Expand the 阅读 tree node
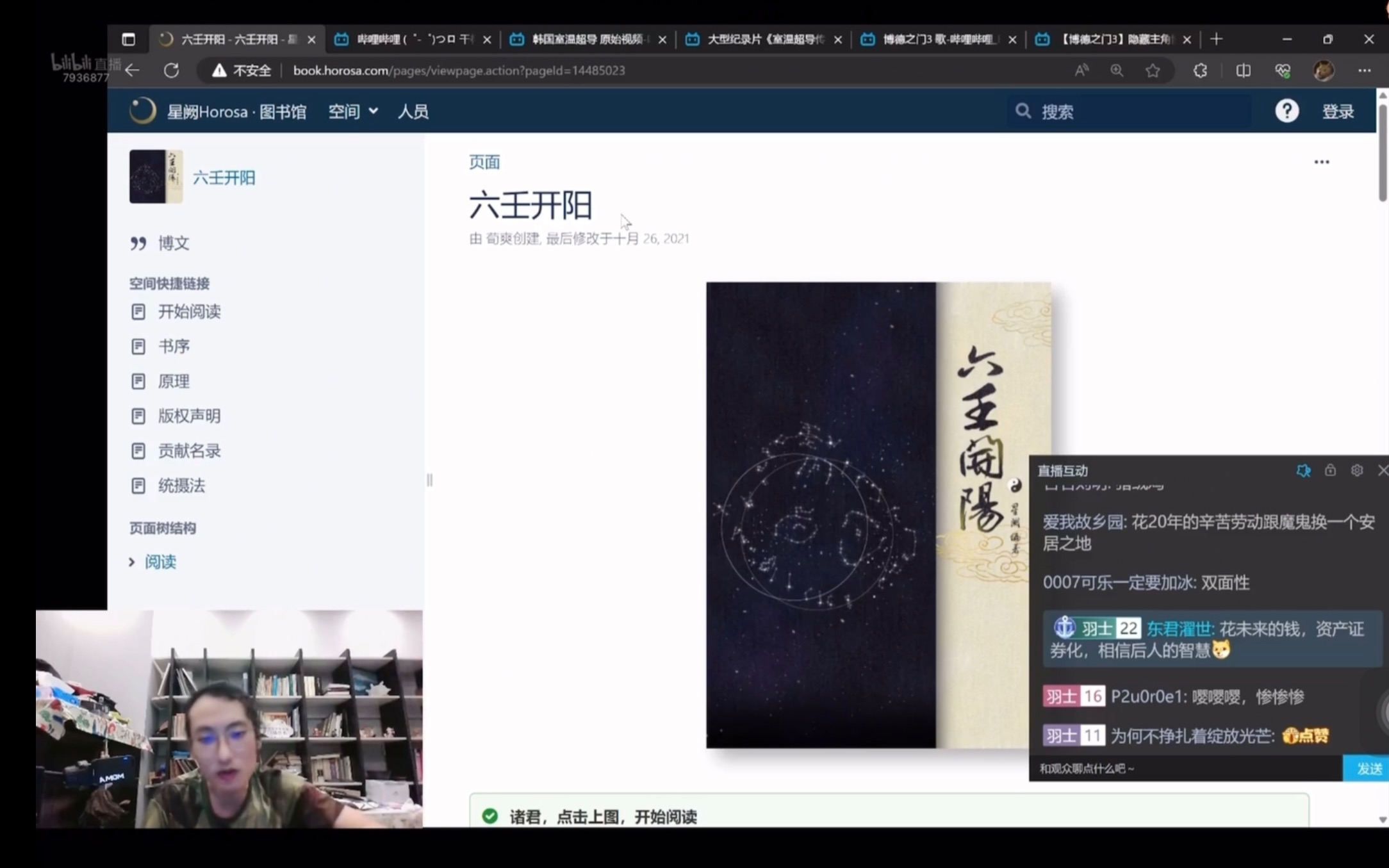 coord(131,562)
